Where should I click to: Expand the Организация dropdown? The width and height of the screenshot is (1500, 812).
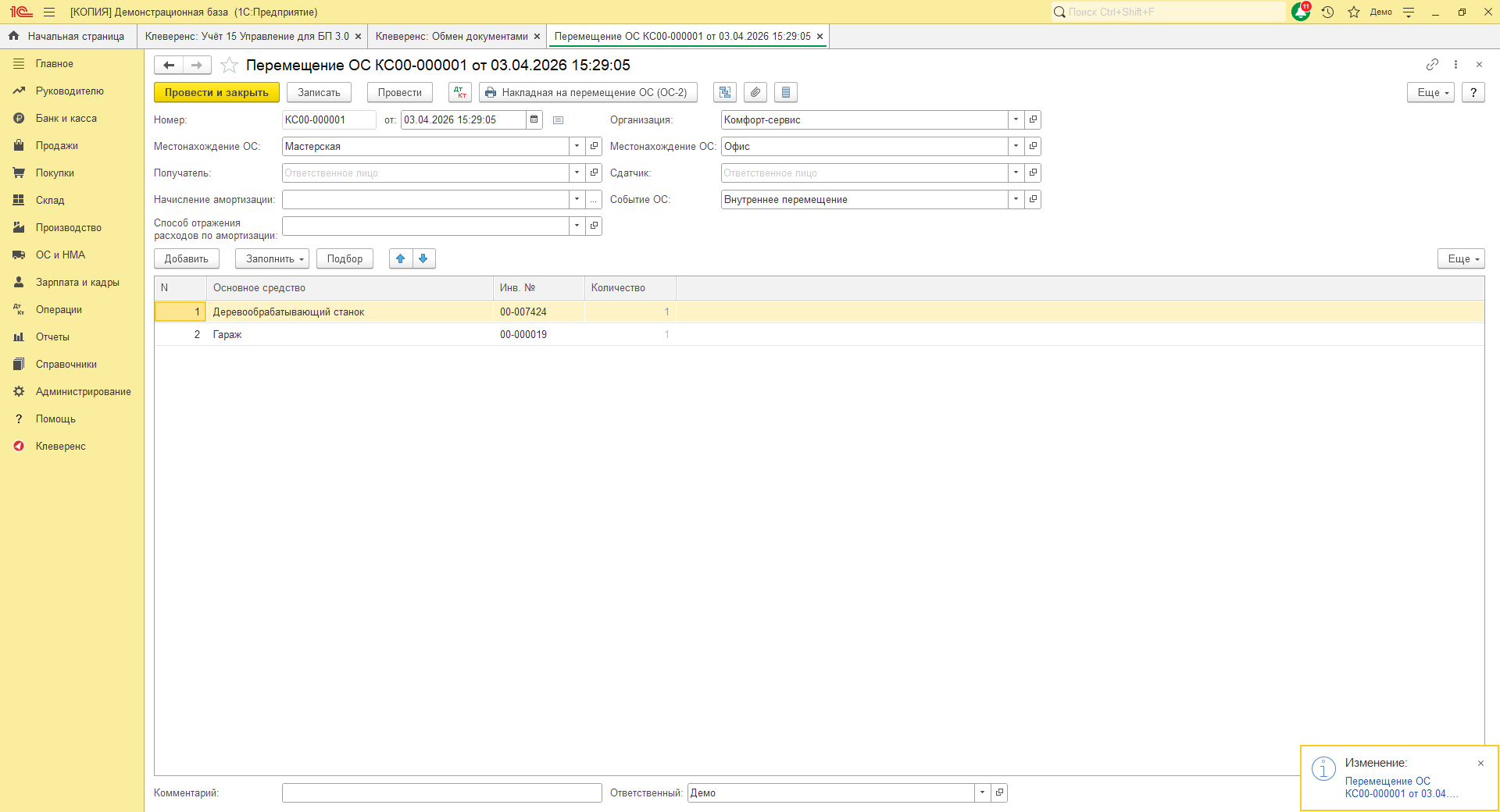click(x=1016, y=119)
